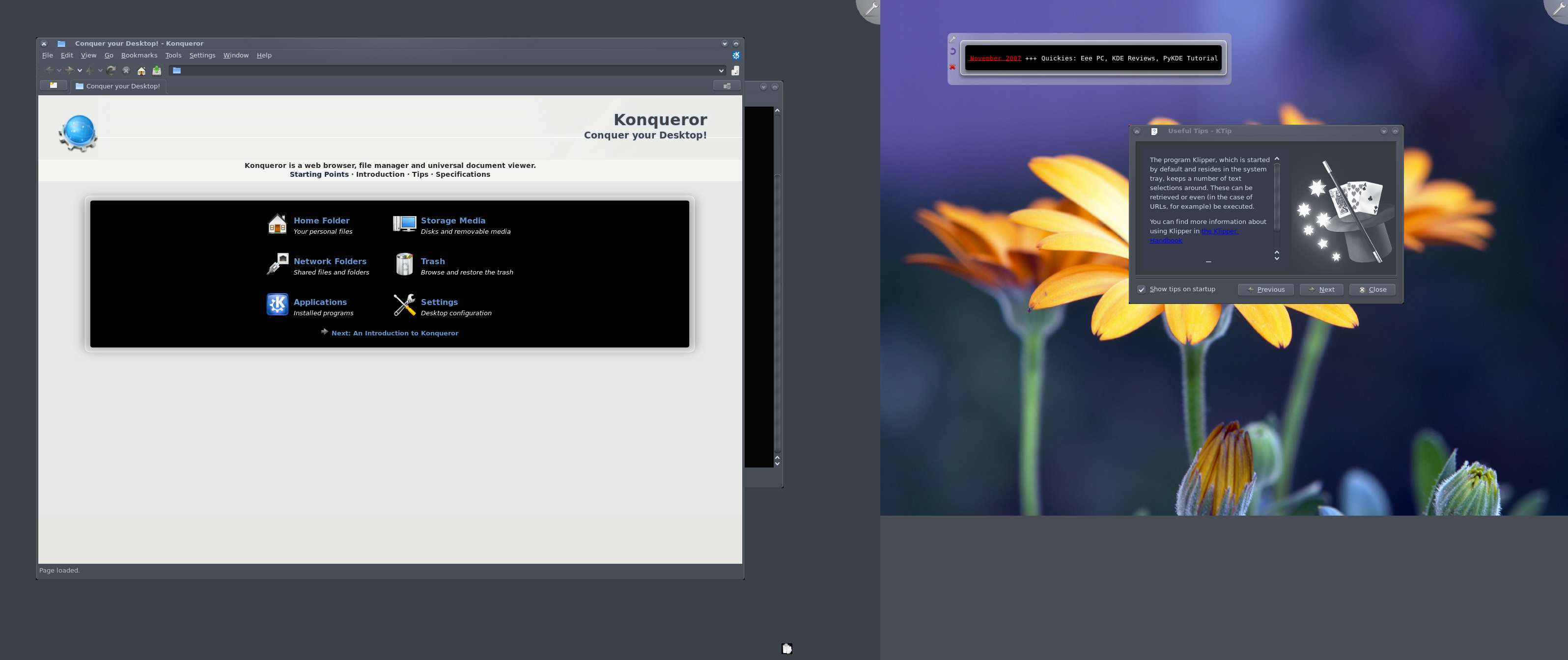
Task: Open the Network Folders link
Action: pyautogui.click(x=330, y=262)
